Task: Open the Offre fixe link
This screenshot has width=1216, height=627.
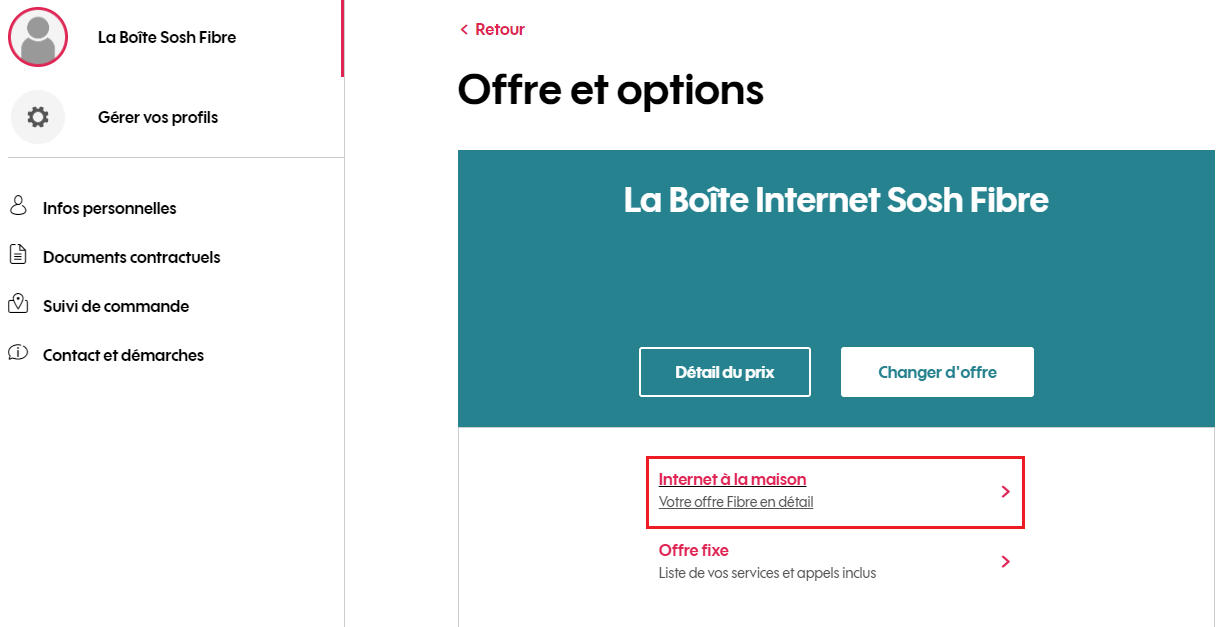Action: (x=694, y=550)
